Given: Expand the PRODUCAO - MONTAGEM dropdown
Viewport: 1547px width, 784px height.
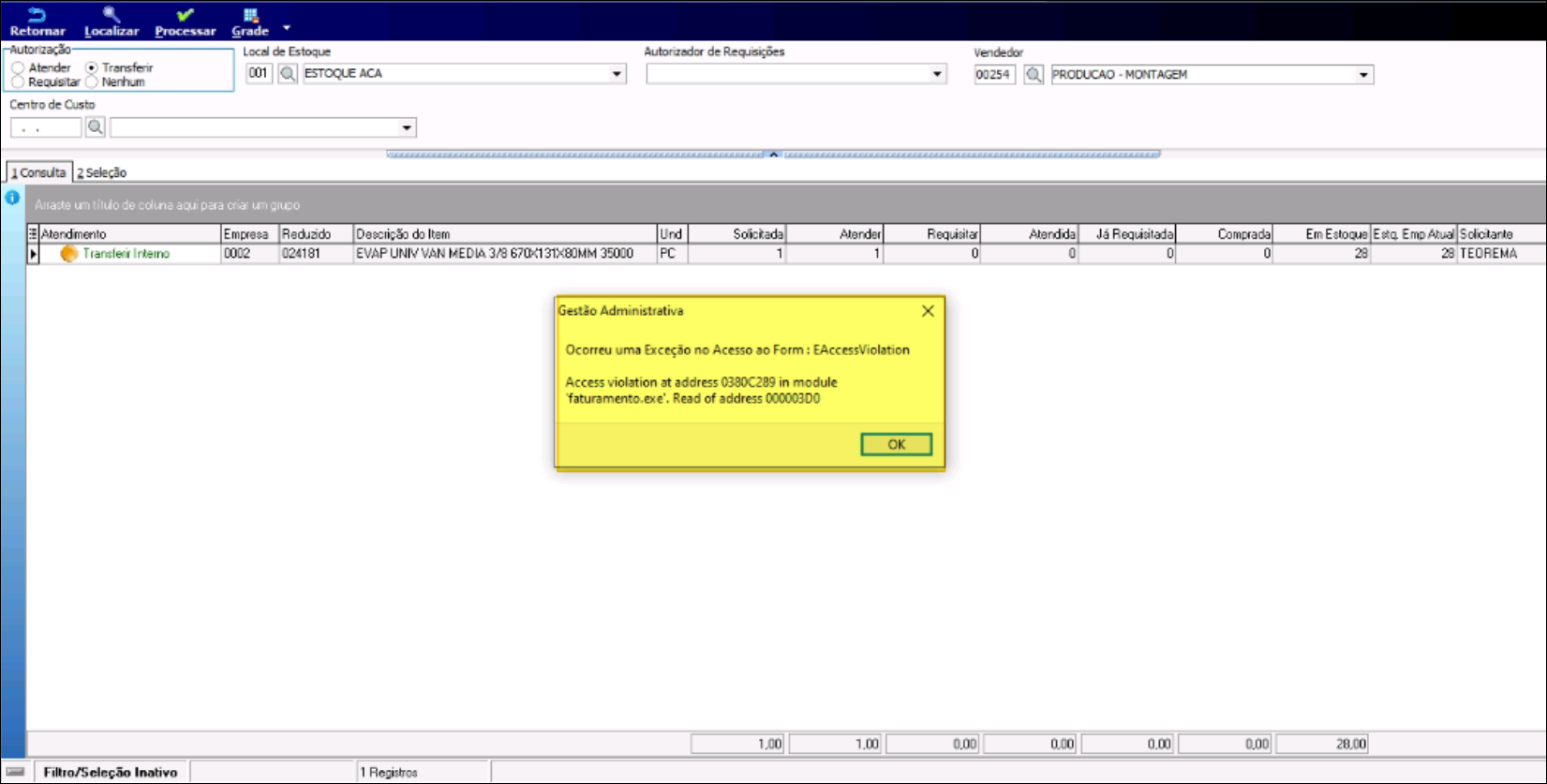Looking at the screenshot, I should tap(1363, 74).
